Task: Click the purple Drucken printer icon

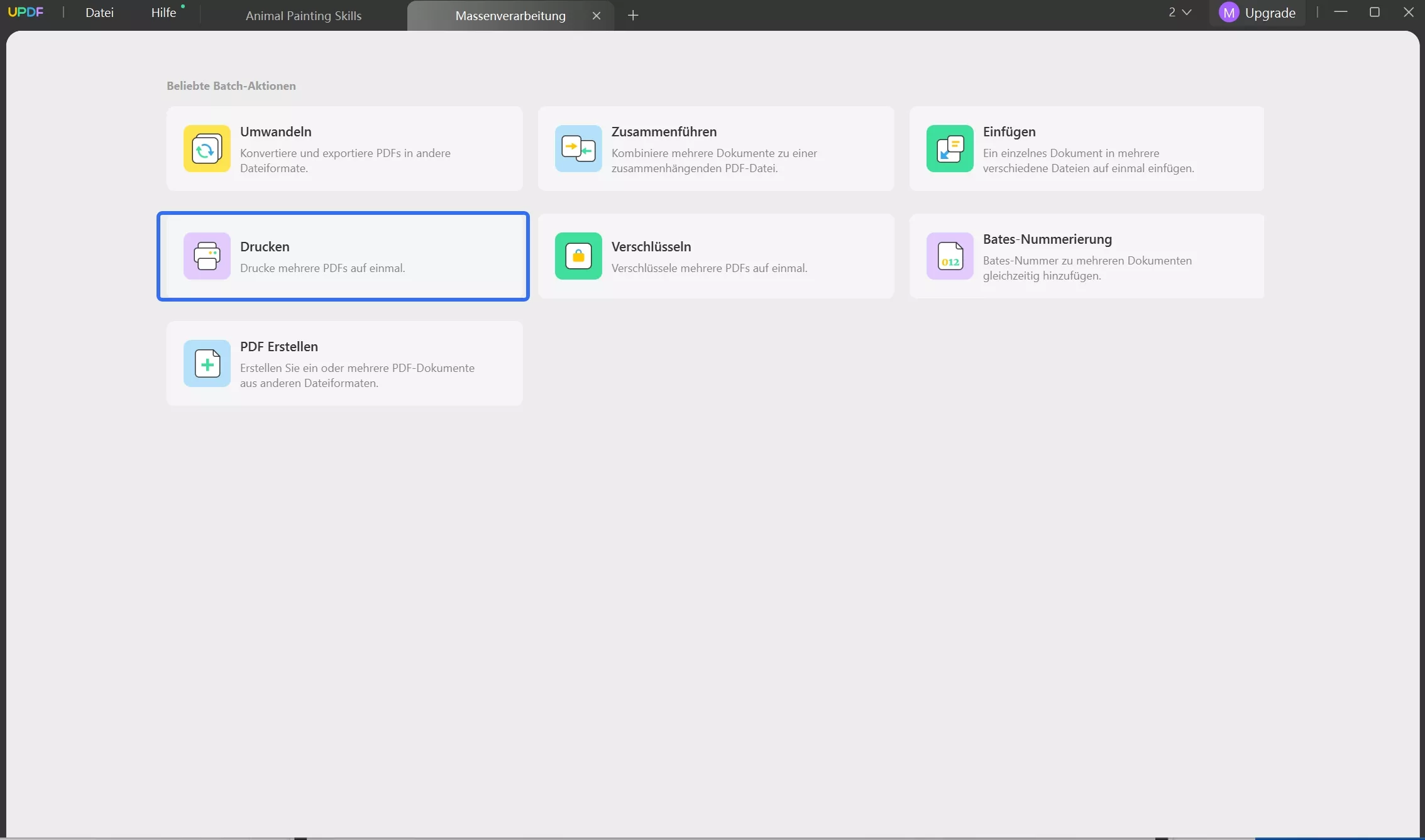Action: click(x=207, y=256)
